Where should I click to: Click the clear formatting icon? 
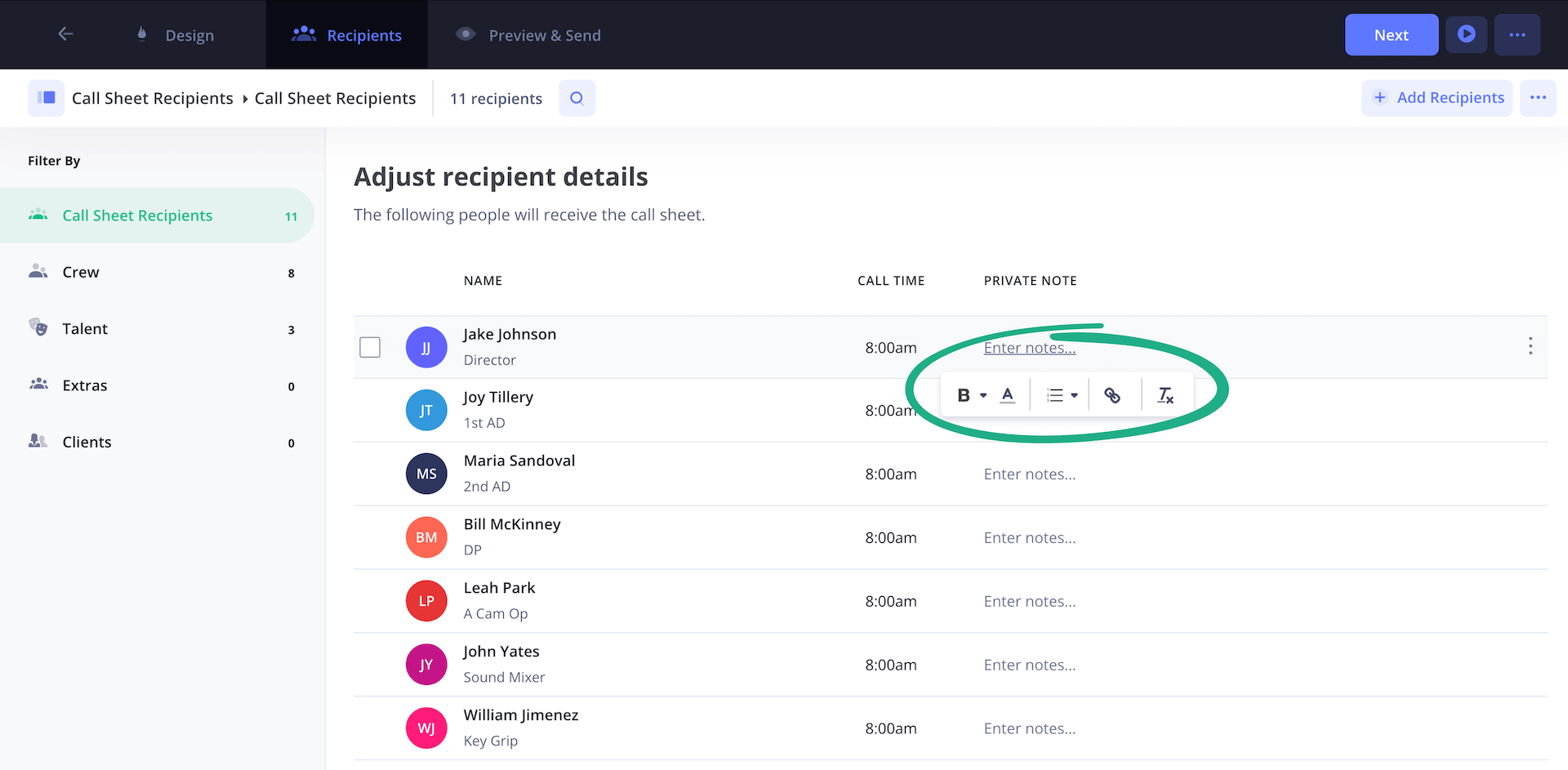1165,395
